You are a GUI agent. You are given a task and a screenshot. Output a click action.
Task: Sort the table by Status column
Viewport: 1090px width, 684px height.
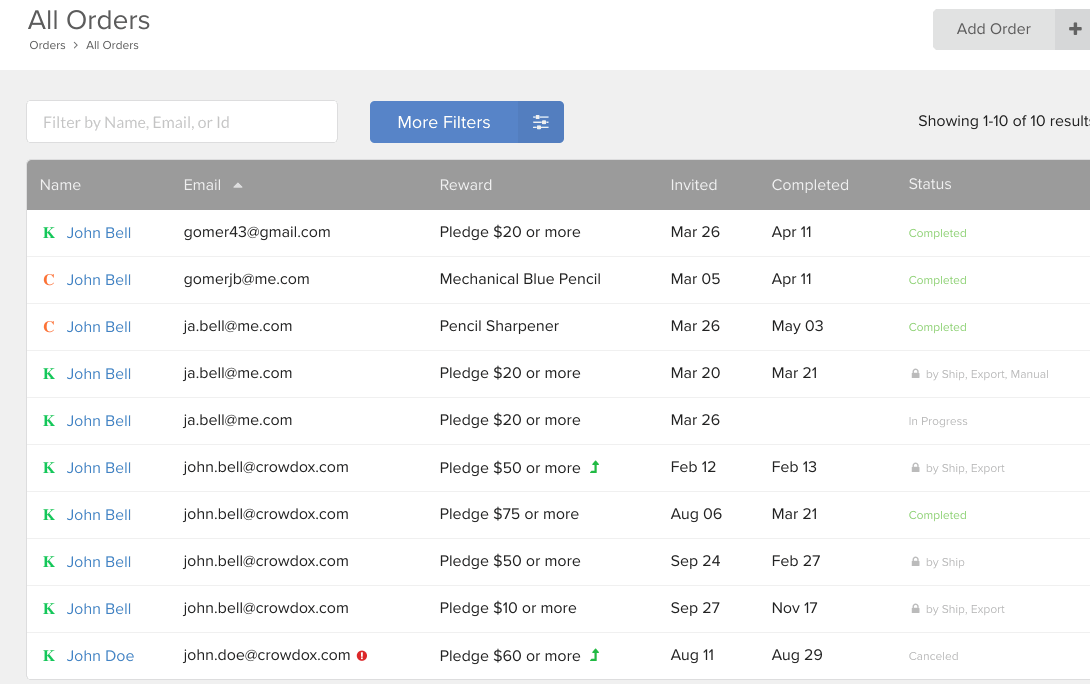tap(930, 184)
